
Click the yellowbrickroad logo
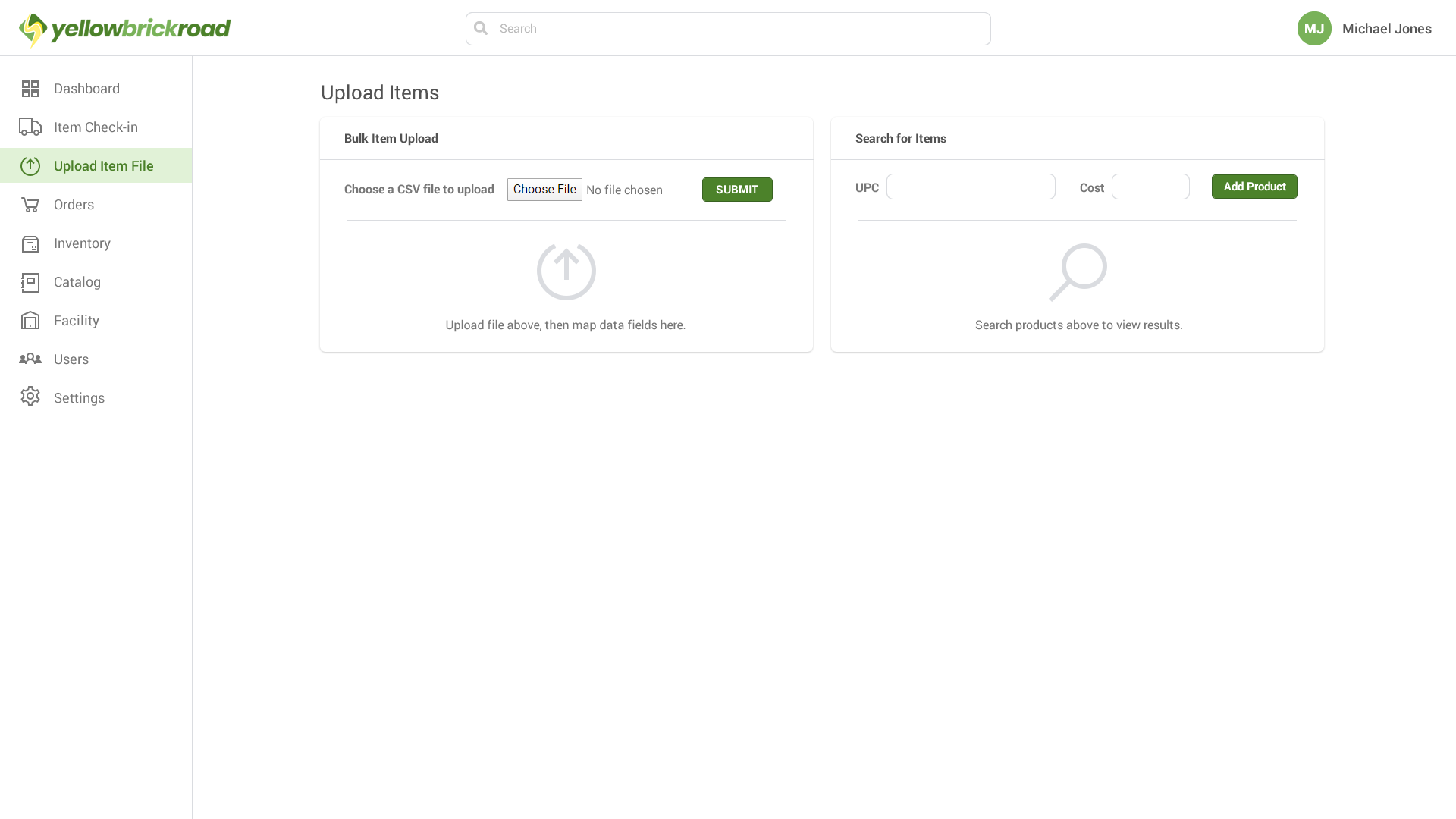(x=125, y=30)
